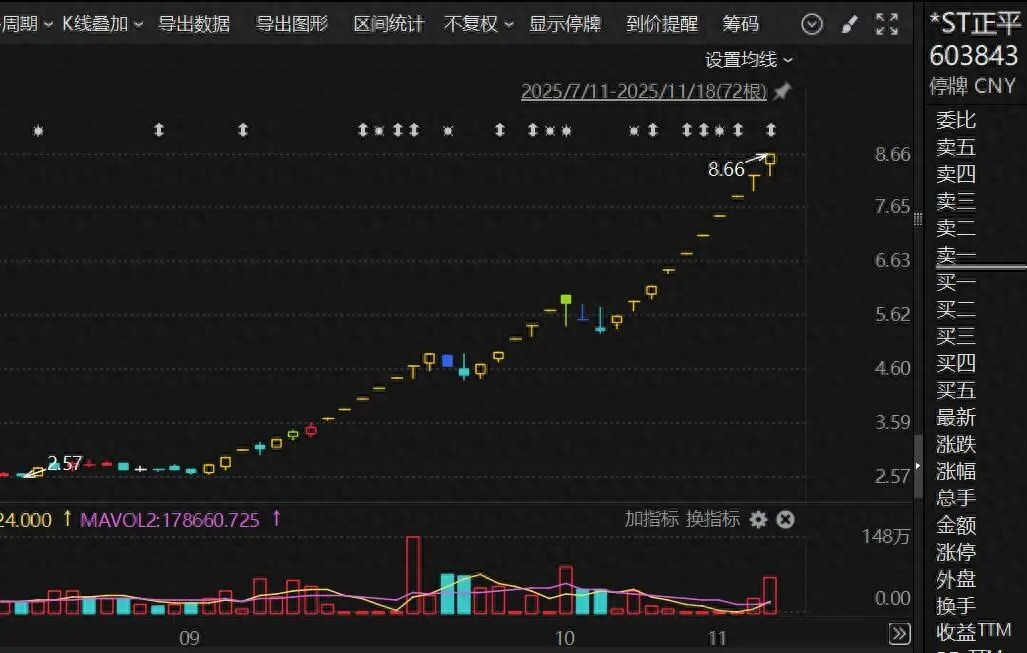Remove the volume indicator via the X icon

pos(786,520)
